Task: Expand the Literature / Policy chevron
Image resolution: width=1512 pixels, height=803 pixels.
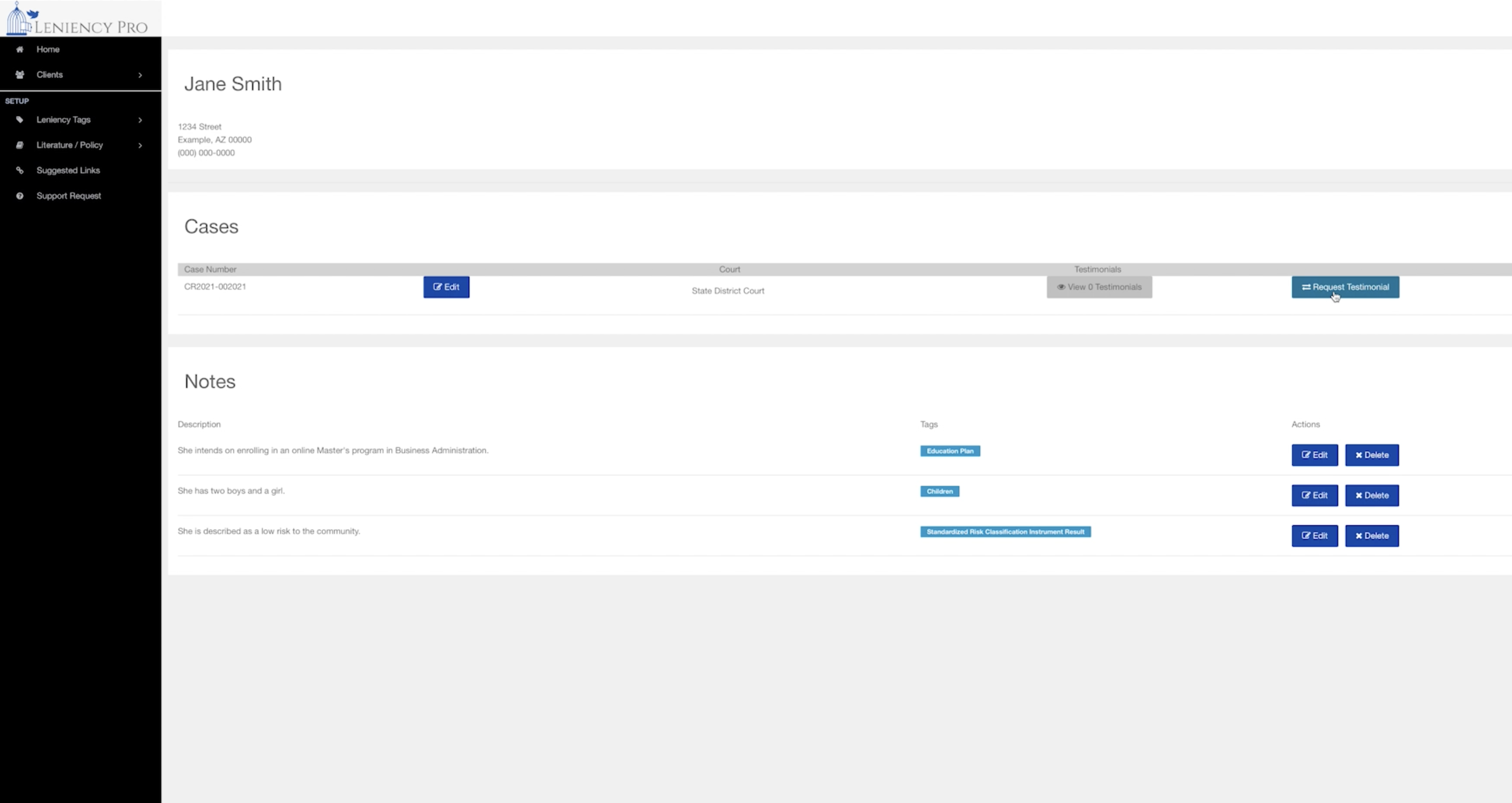Action: [x=140, y=146]
